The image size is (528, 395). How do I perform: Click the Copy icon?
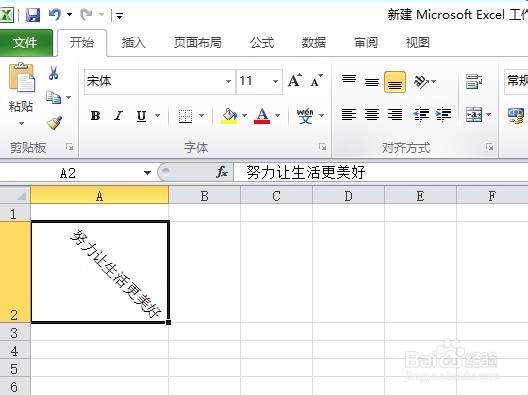(x=54, y=97)
